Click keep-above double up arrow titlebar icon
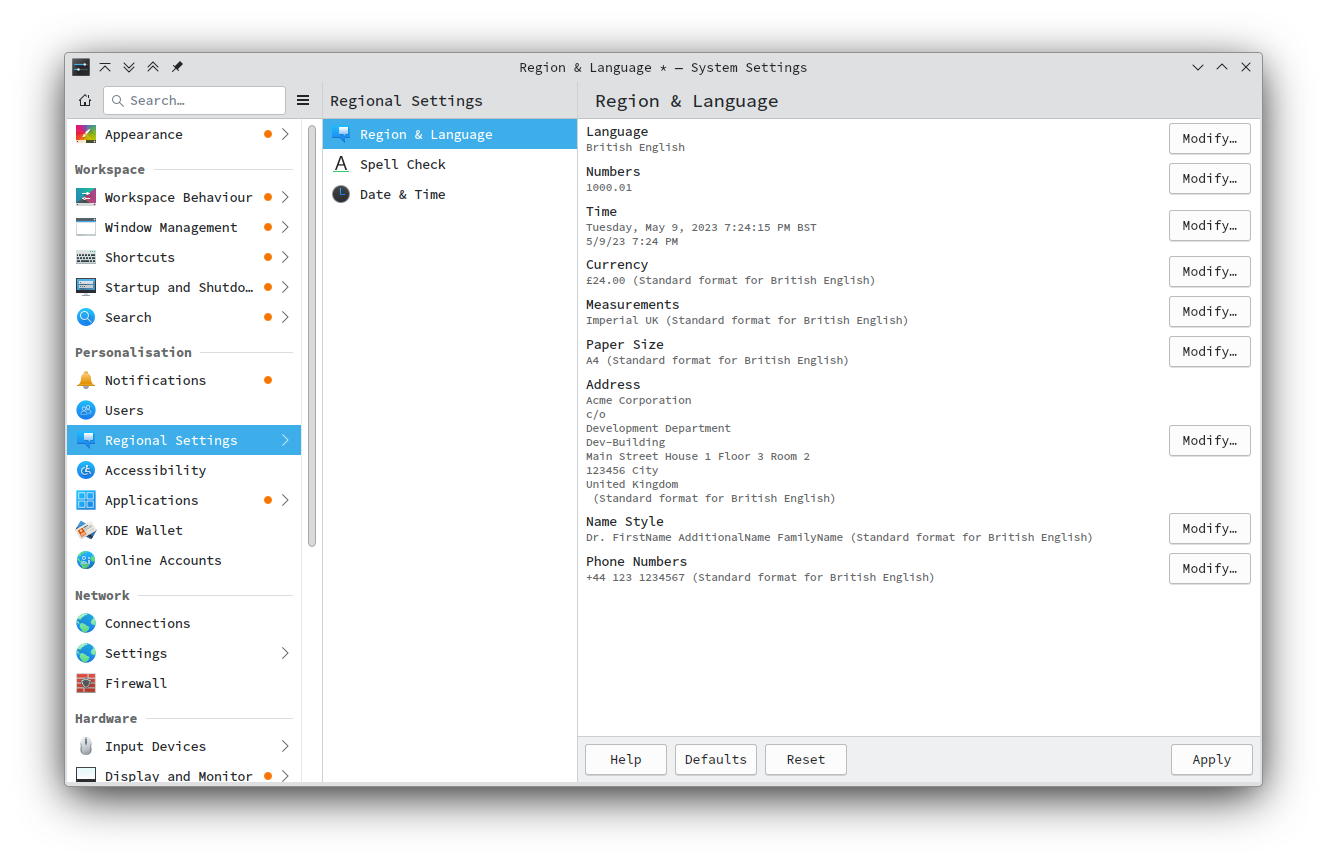The width and height of the screenshot is (1327, 863). 153,67
